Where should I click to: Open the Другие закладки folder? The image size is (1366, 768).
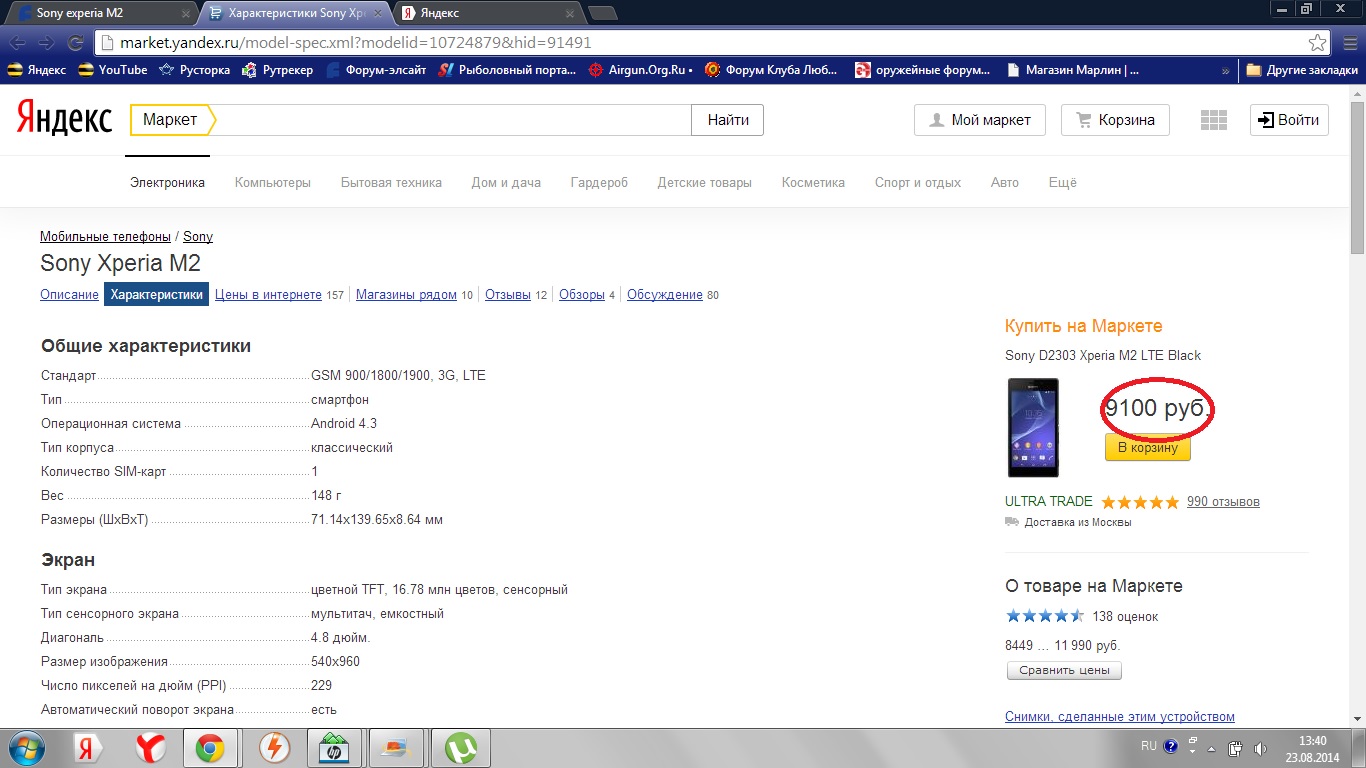[x=1302, y=70]
